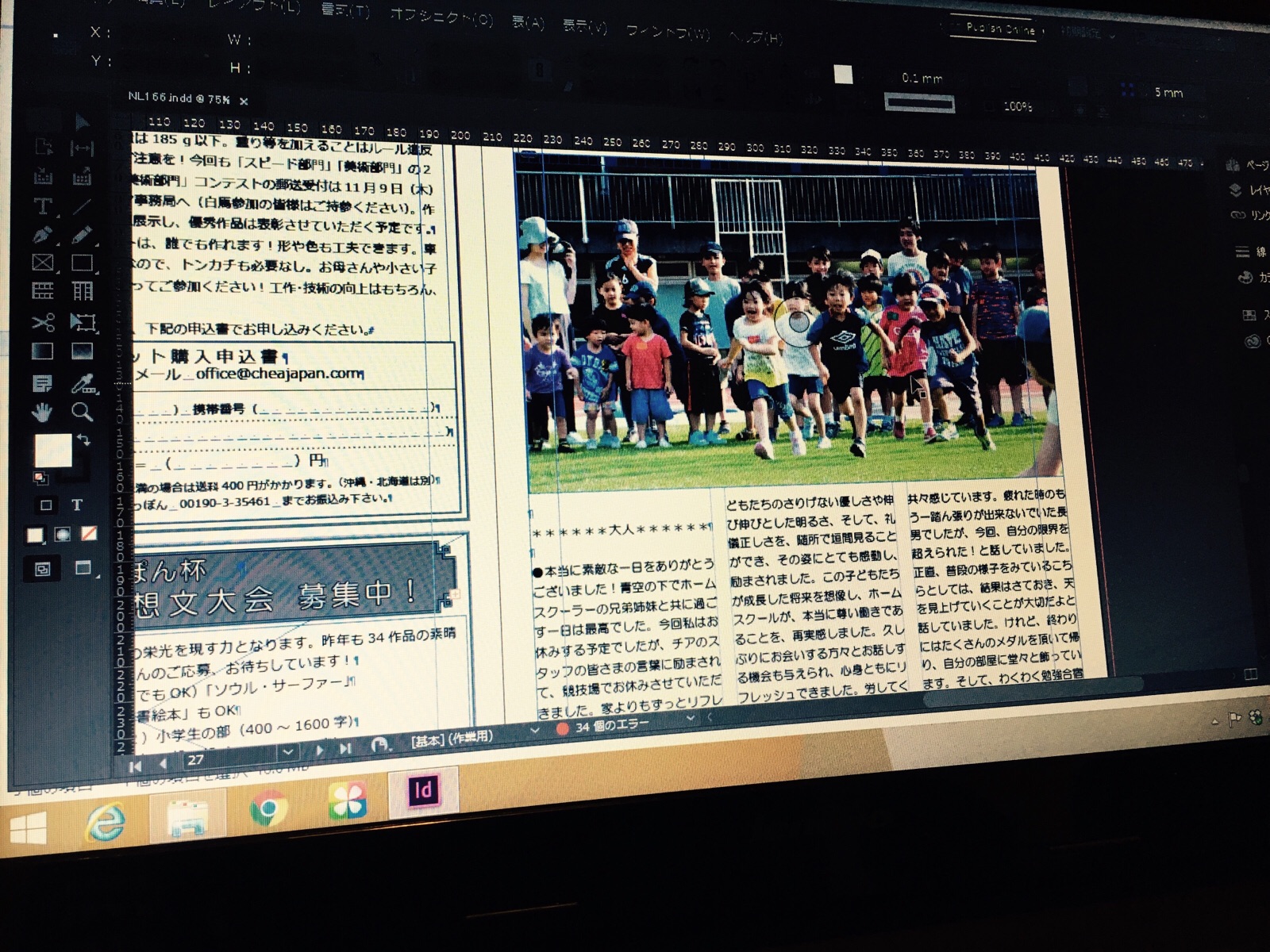The width and height of the screenshot is (1270, 952).
Task: Select the Free Transform tool
Action: pos(83,322)
